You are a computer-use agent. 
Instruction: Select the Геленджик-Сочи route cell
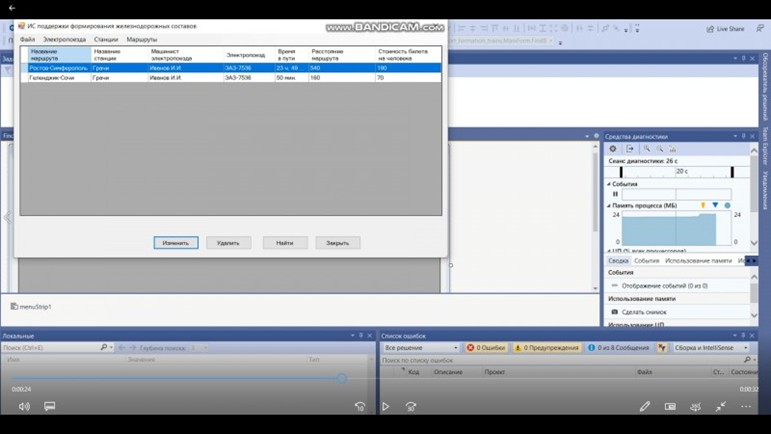pos(59,78)
